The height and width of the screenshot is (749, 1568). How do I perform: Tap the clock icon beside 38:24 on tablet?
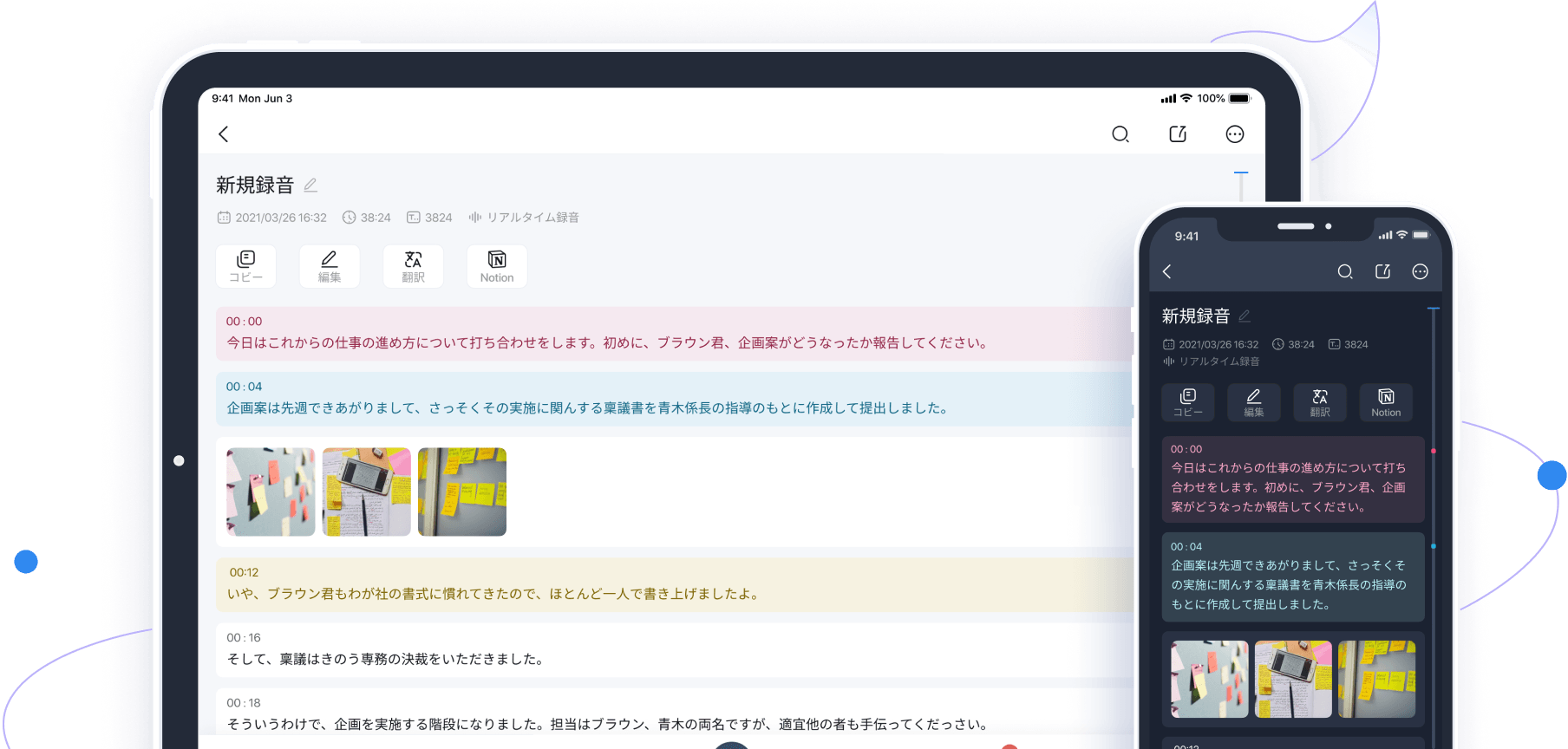click(x=349, y=218)
